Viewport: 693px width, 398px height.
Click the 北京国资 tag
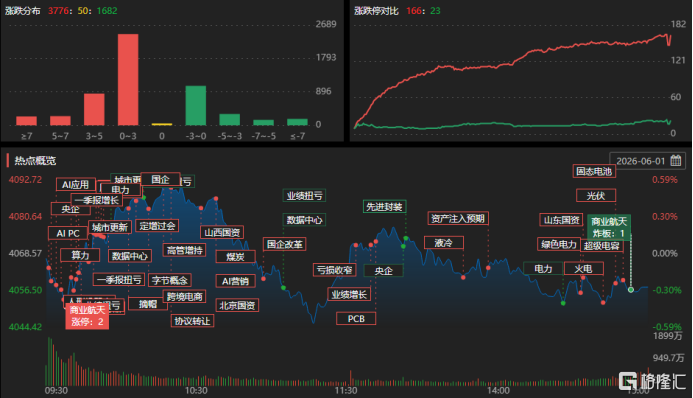(237, 305)
